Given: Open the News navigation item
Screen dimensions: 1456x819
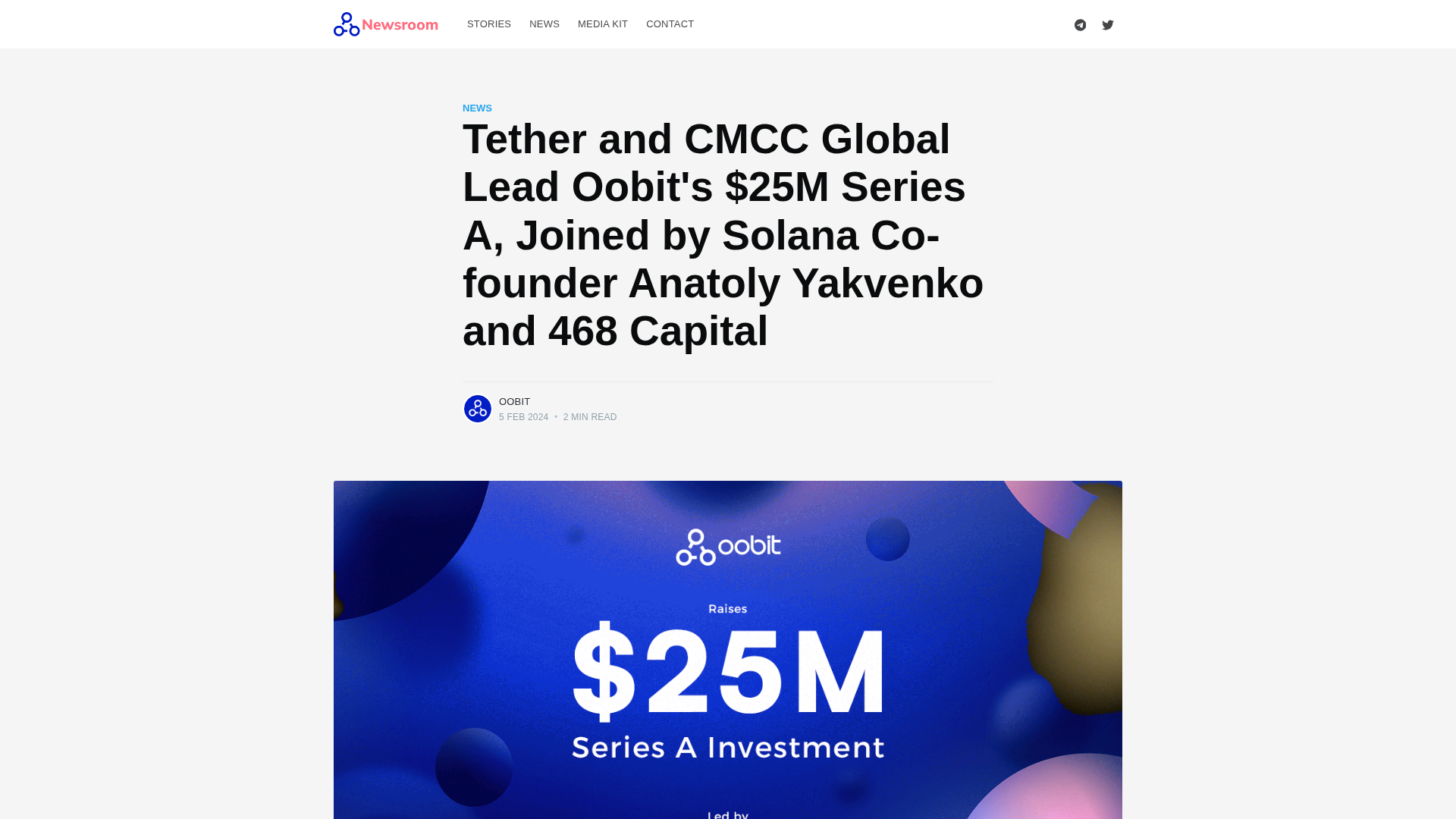Looking at the screenshot, I should pos(544,24).
